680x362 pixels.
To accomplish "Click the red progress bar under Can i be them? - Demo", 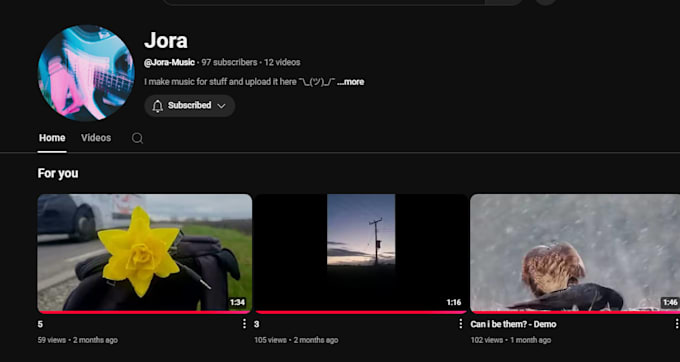I will pyautogui.click(x=575, y=312).
